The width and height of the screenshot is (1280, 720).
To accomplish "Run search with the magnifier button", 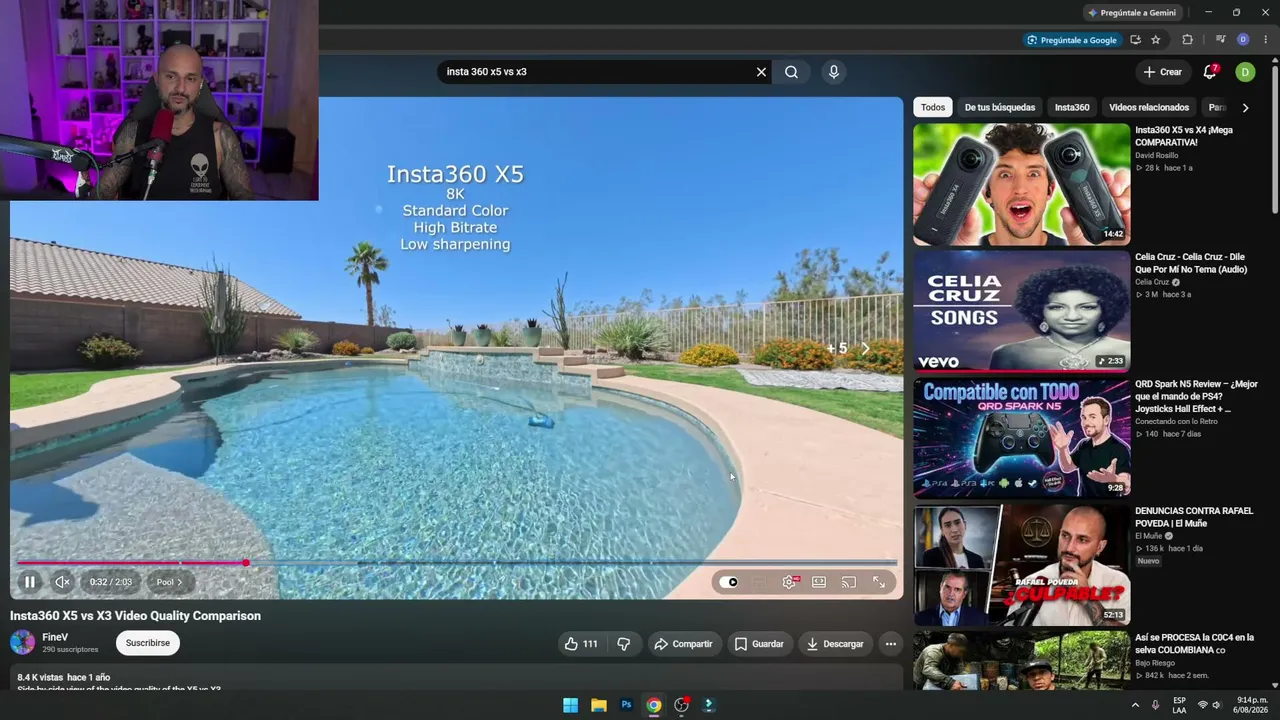I will click(791, 72).
